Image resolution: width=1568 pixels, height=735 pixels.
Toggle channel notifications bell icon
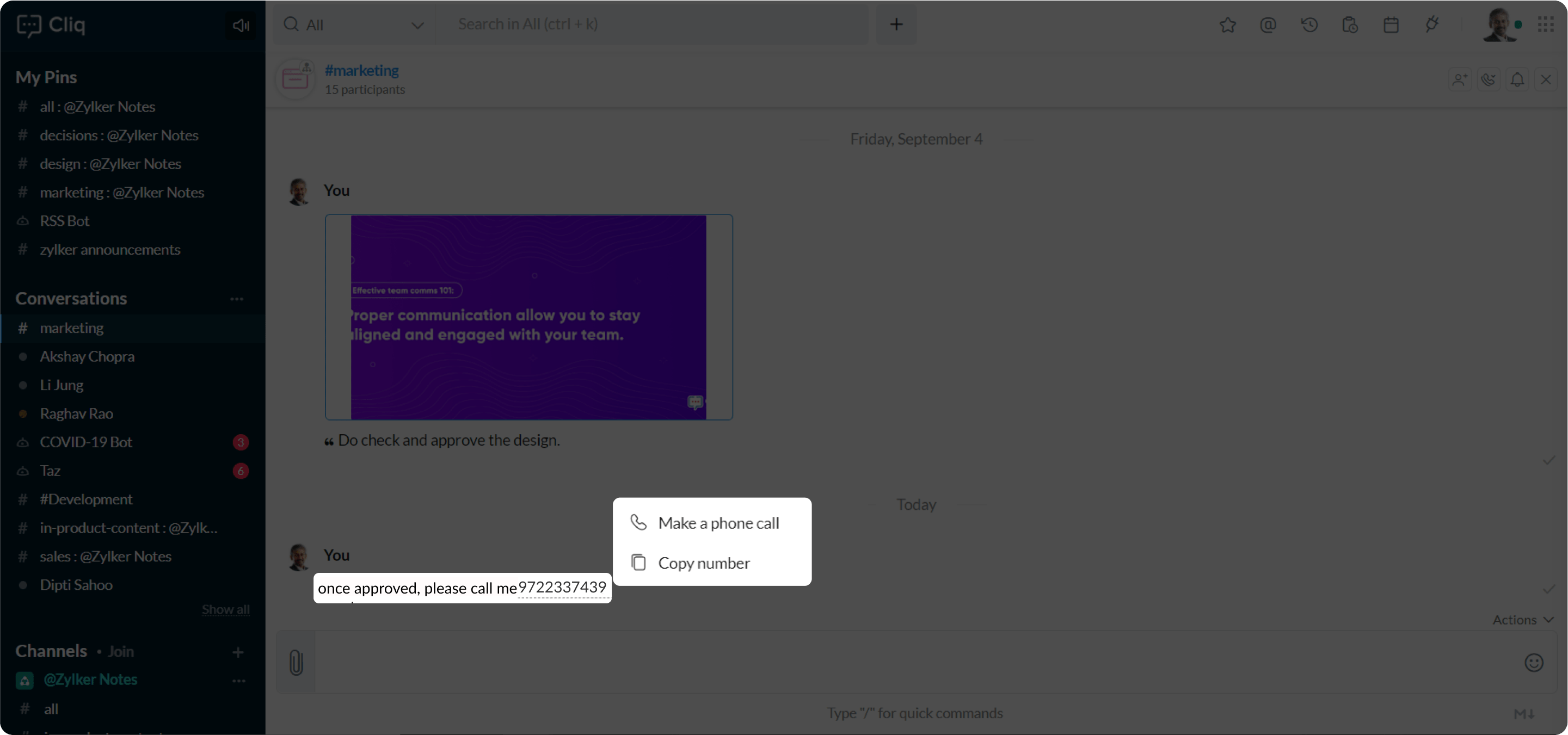pos(1517,80)
